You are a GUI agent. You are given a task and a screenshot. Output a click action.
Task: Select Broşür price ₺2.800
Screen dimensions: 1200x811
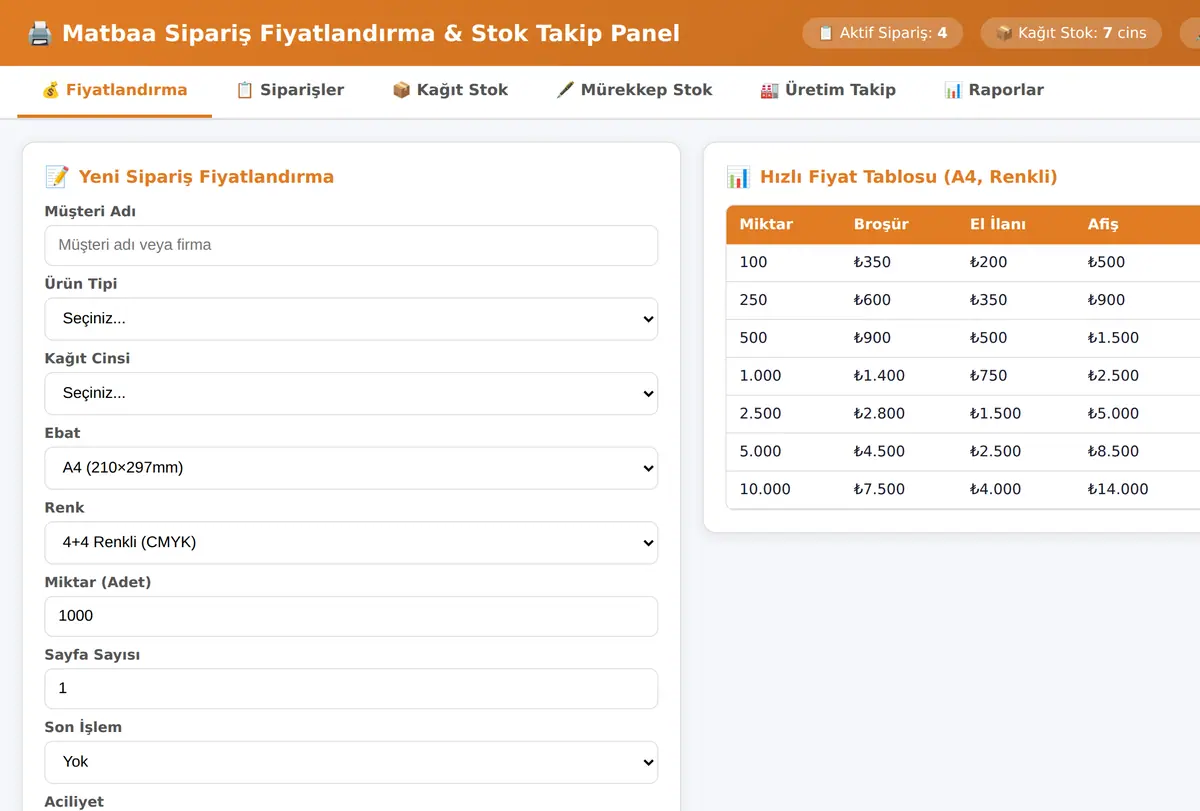pos(879,414)
